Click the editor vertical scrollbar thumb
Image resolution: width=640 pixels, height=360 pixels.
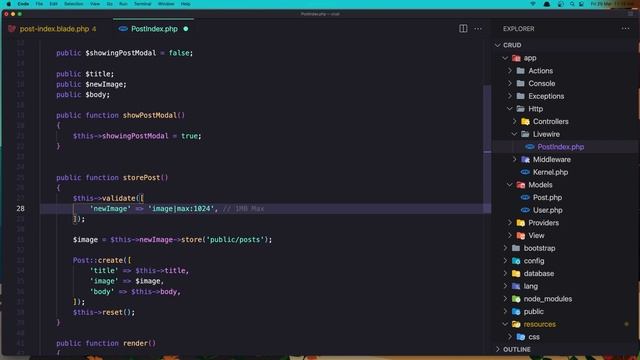coord(487,149)
